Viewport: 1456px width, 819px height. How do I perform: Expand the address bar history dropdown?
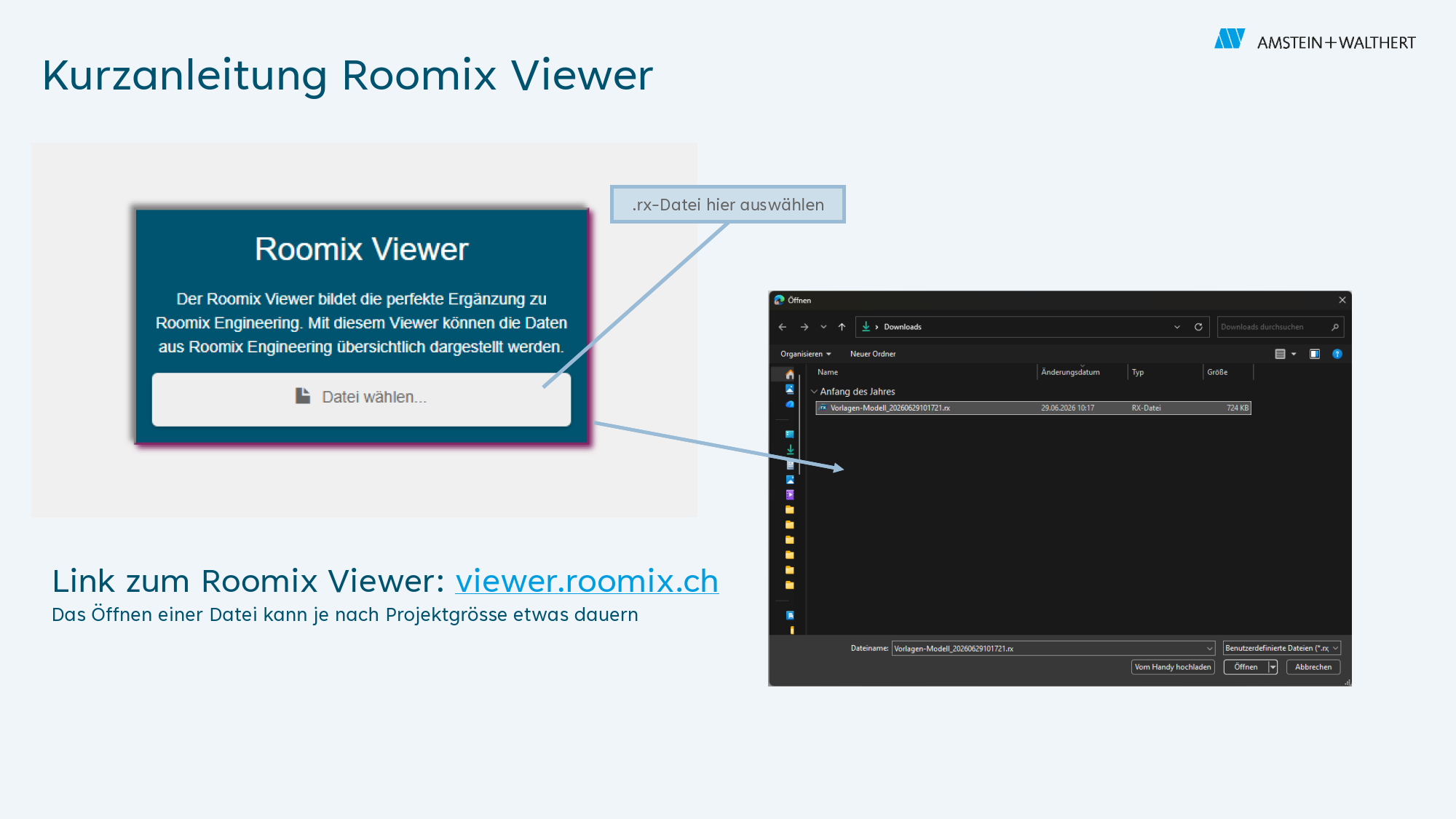(1177, 327)
